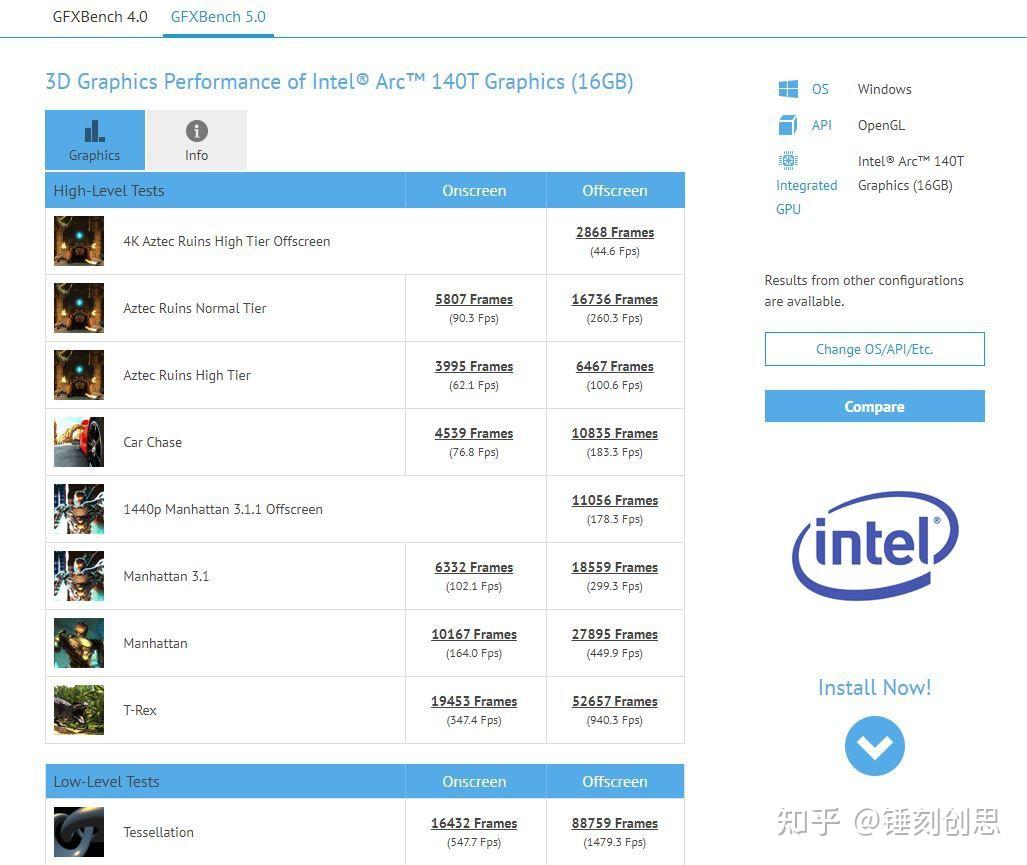1027x865 pixels.
Task: Open the 2868 Frames Aztec Ruins result link
Action: pyautogui.click(x=614, y=232)
